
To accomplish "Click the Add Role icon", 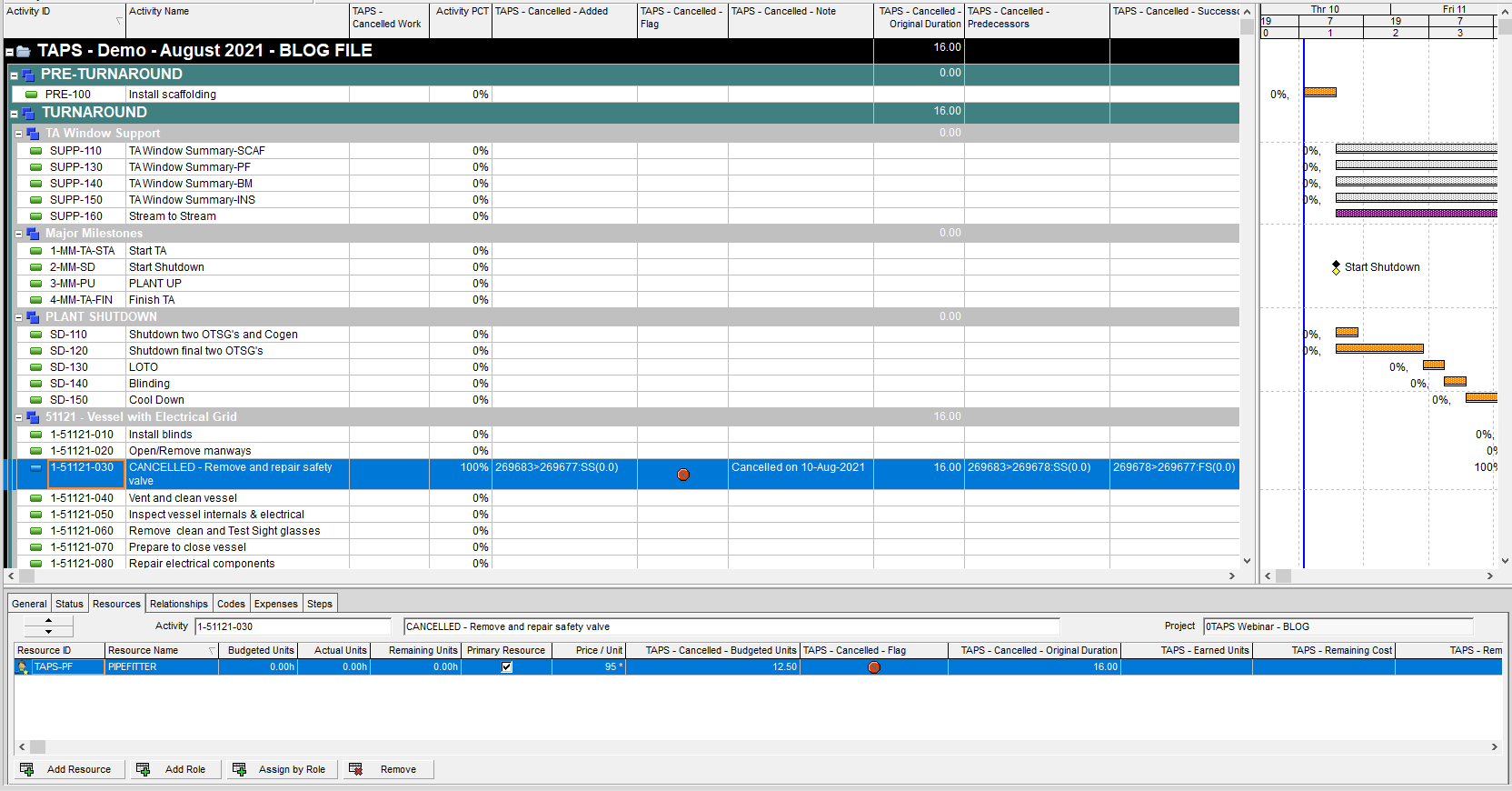I will coord(143,769).
